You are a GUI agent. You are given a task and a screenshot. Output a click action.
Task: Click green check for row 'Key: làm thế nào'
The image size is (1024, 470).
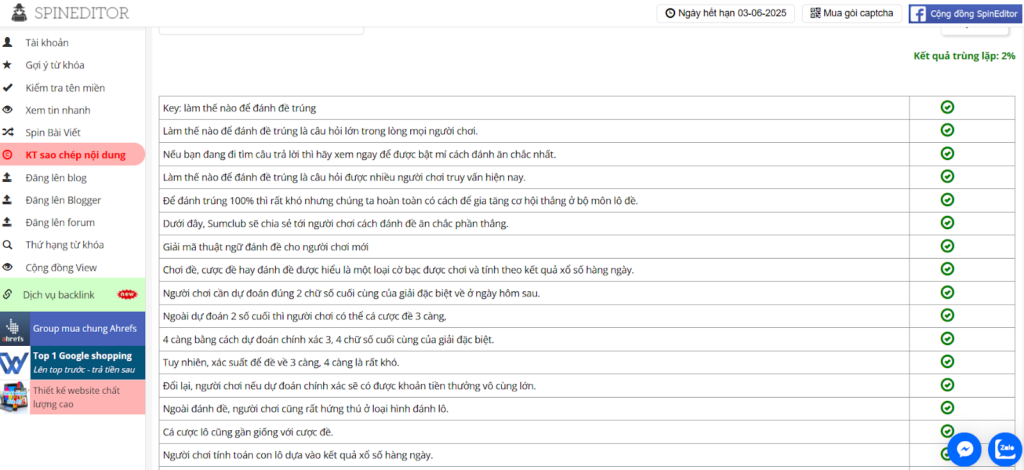click(x=946, y=107)
